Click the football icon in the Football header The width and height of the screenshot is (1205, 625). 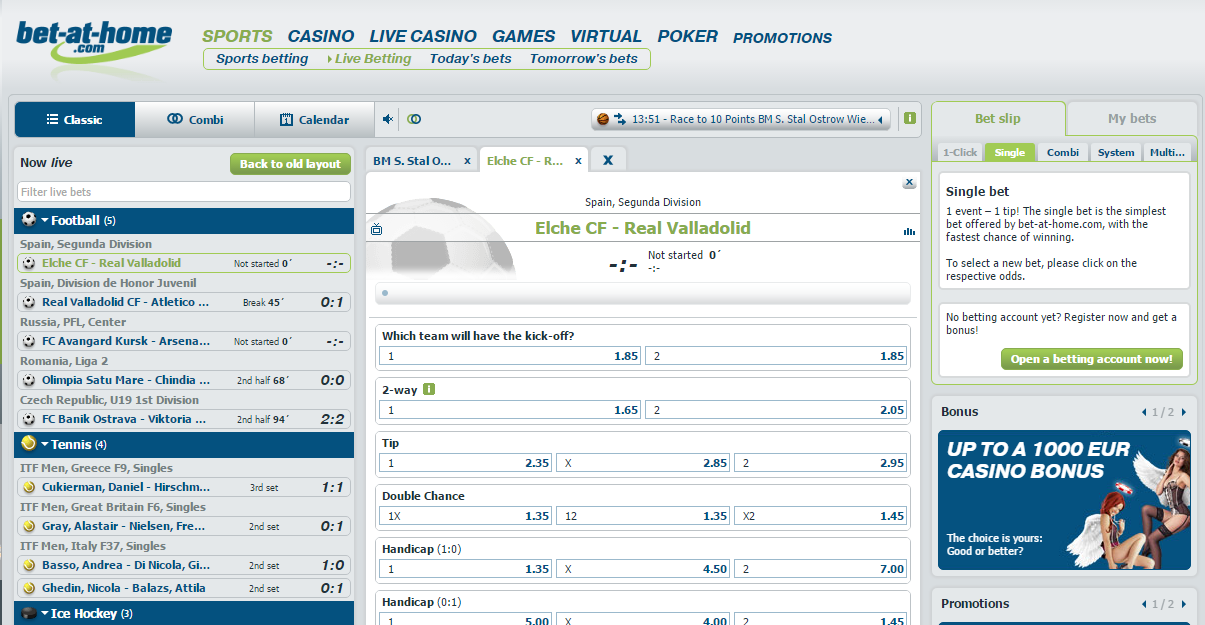[28, 220]
